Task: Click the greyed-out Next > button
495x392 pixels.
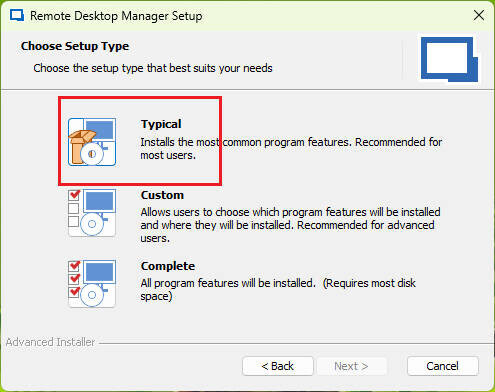Action: [351, 366]
